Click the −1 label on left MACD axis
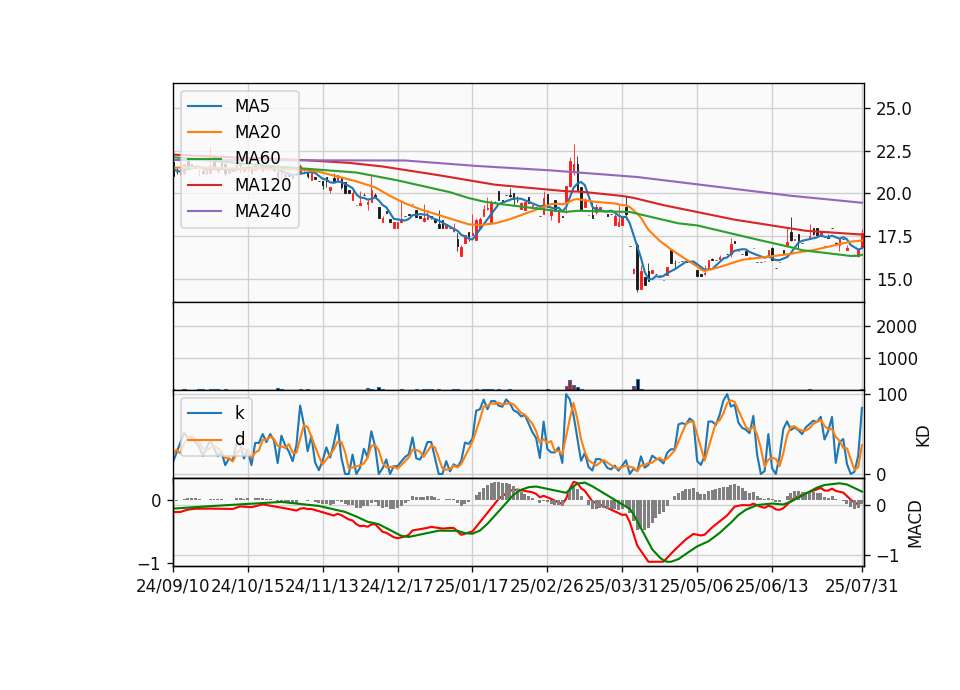Viewport: 960px width, 690px height. [150, 563]
